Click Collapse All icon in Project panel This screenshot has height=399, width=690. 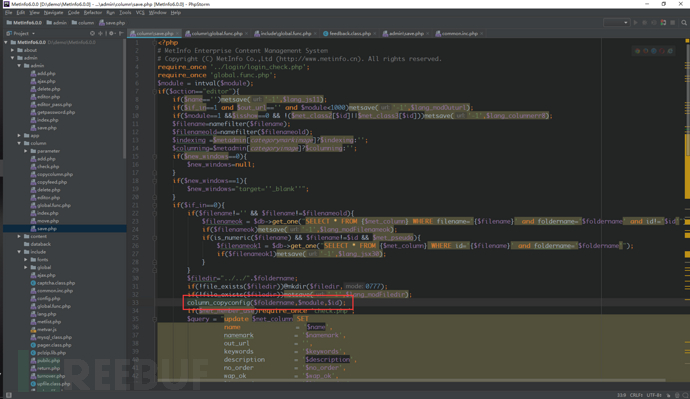point(101,33)
